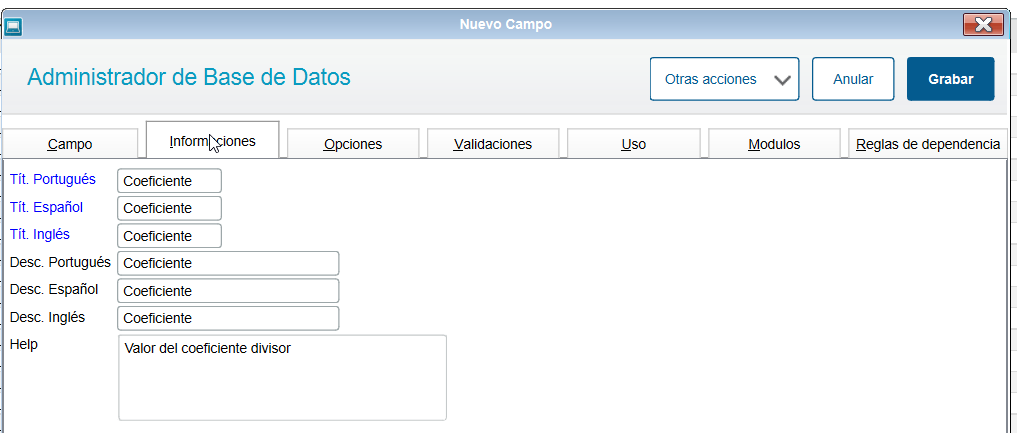Select the Reglas de dependencia tab
This screenshot has width=1017, height=433.
(x=928, y=144)
